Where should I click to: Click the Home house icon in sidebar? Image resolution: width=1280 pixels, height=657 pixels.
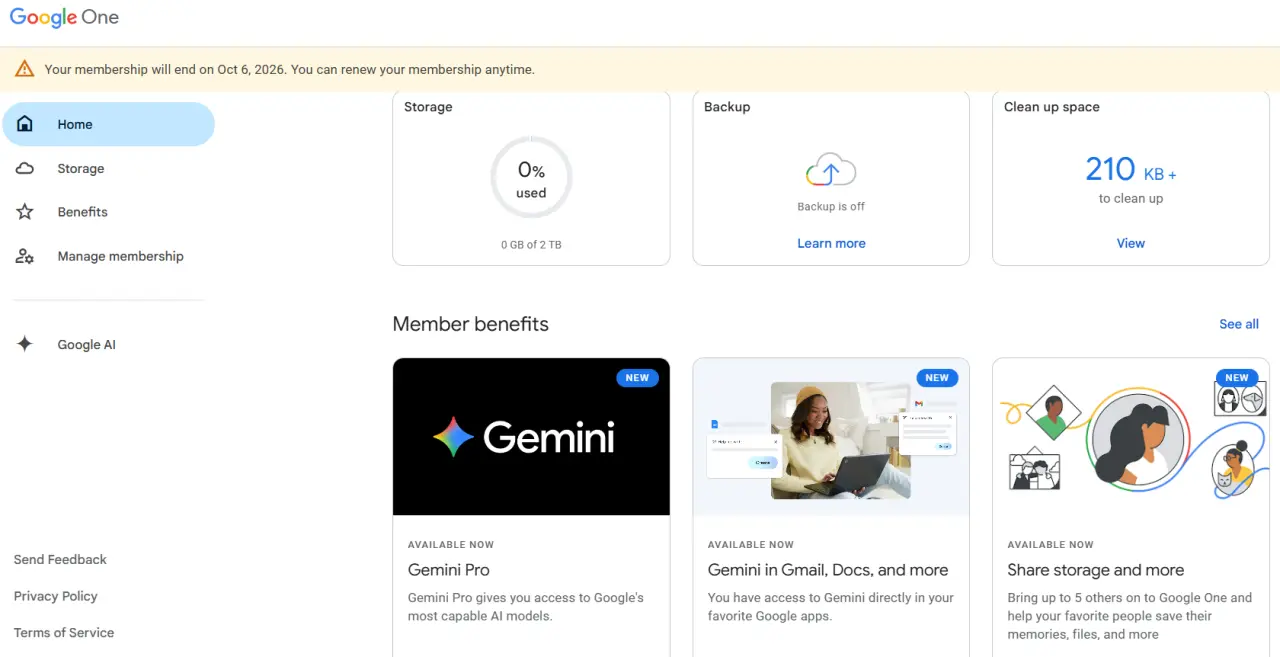pos(25,124)
